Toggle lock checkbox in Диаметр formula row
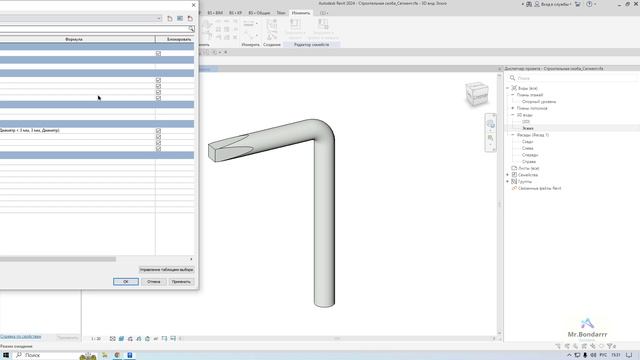 [x=158, y=131]
